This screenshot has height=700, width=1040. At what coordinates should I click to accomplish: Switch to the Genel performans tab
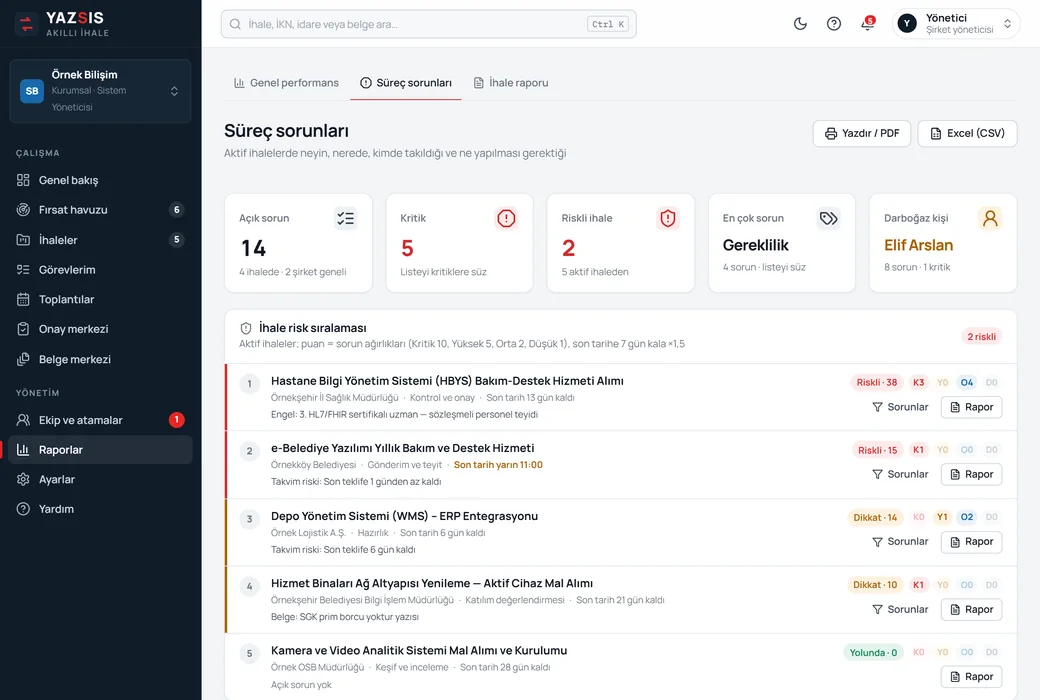coord(286,83)
